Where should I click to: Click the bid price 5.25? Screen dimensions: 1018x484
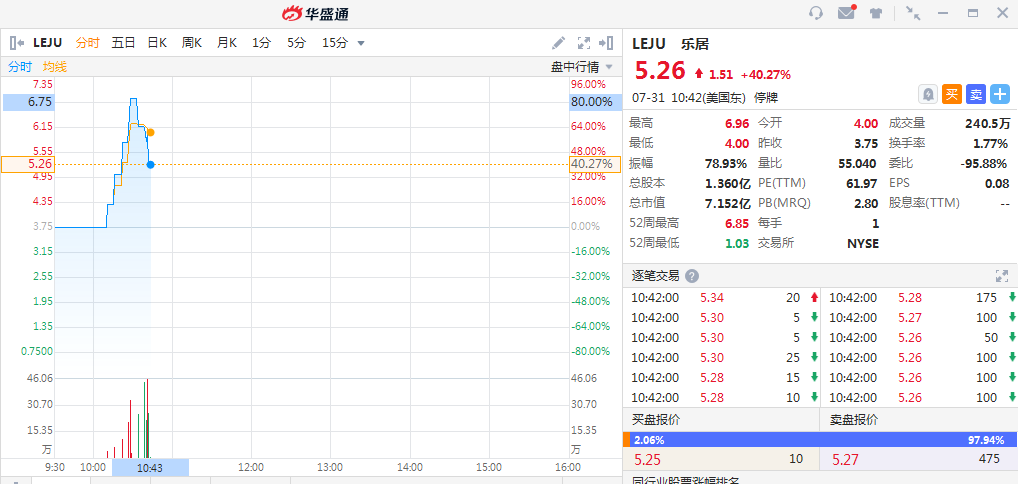[x=647, y=460]
